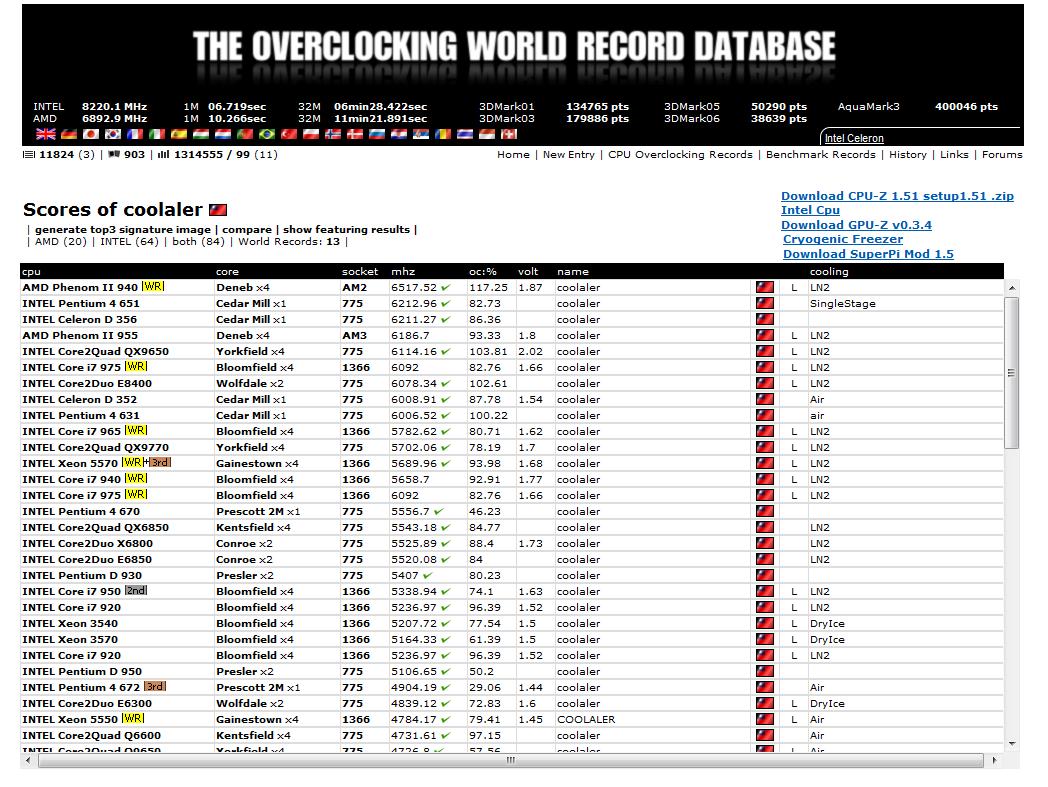
Task: Click the horizontal scrollbar left arrow
Action: [x=27, y=760]
